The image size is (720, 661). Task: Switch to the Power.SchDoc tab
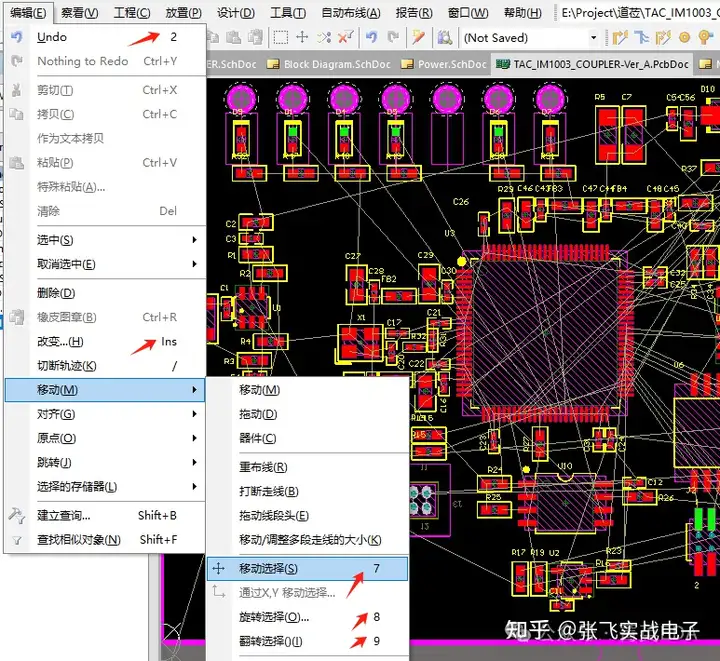click(446, 65)
